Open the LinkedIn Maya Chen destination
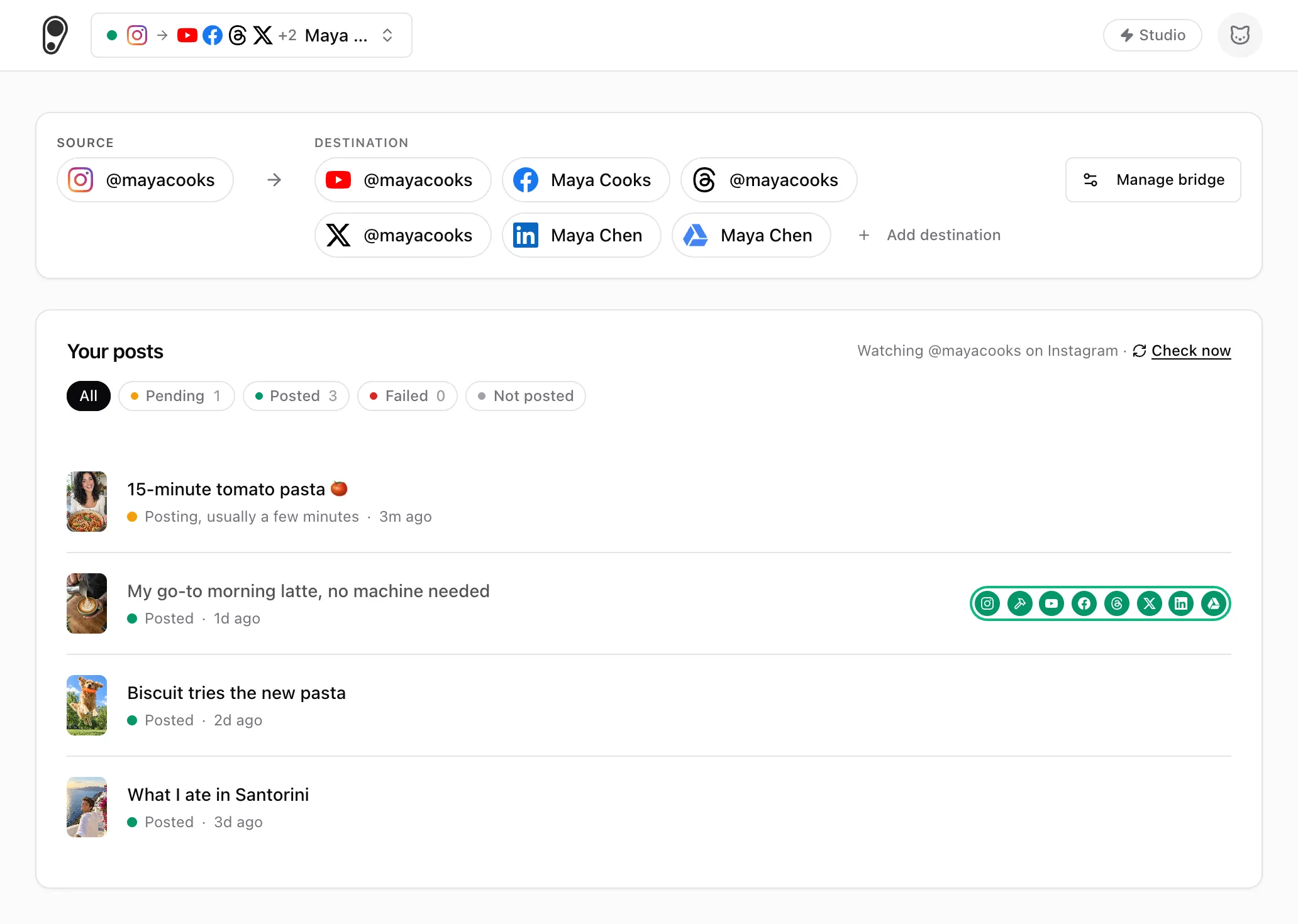Screen dimensions: 1298x924 (x=581, y=235)
